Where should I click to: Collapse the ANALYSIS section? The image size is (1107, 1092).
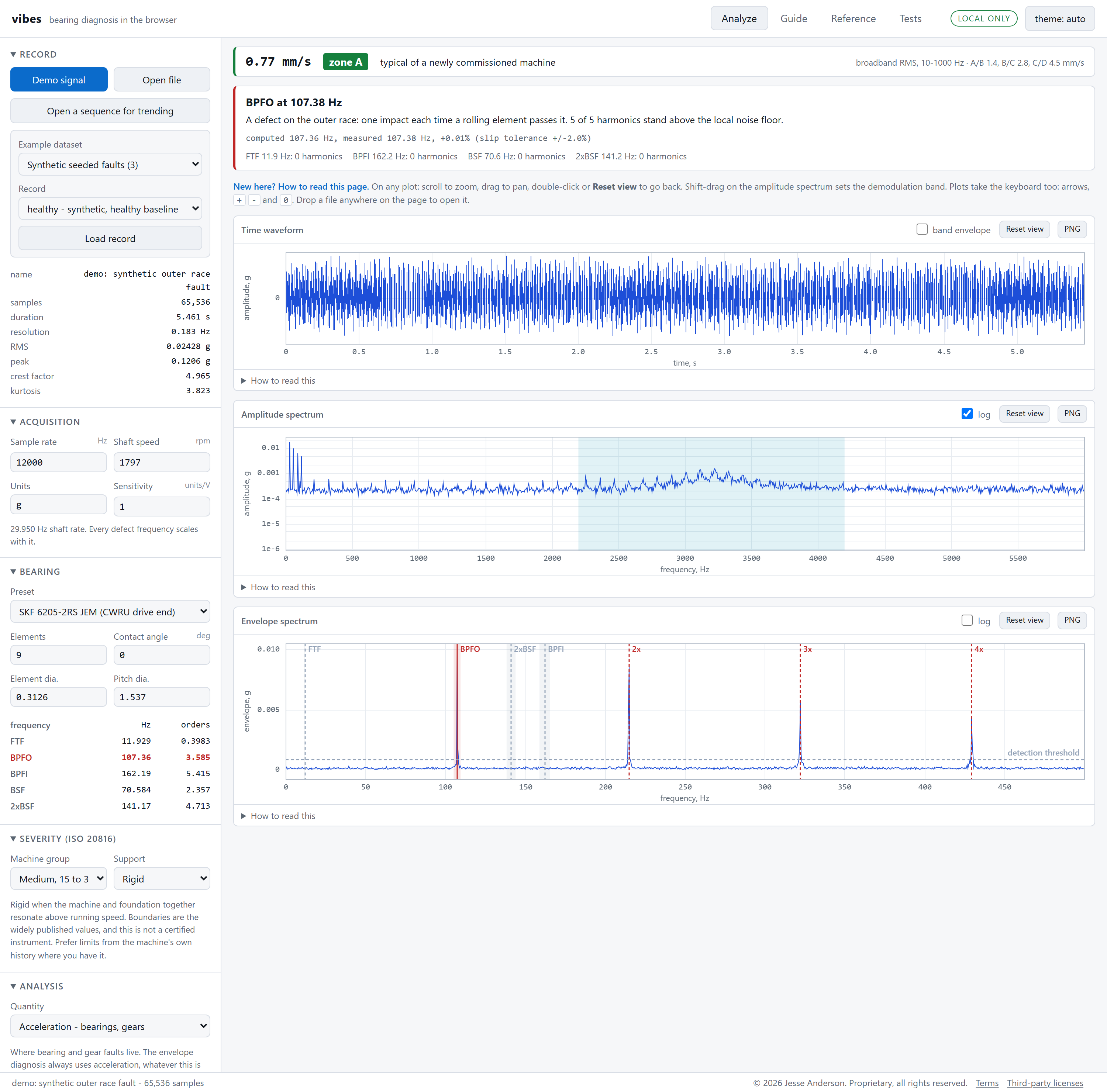click(x=37, y=986)
